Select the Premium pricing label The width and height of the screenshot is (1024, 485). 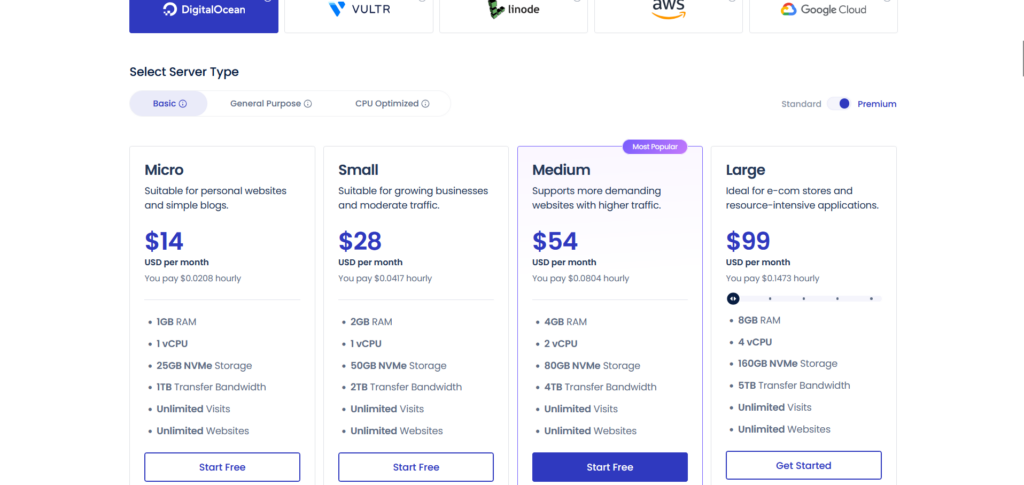tap(877, 104)
